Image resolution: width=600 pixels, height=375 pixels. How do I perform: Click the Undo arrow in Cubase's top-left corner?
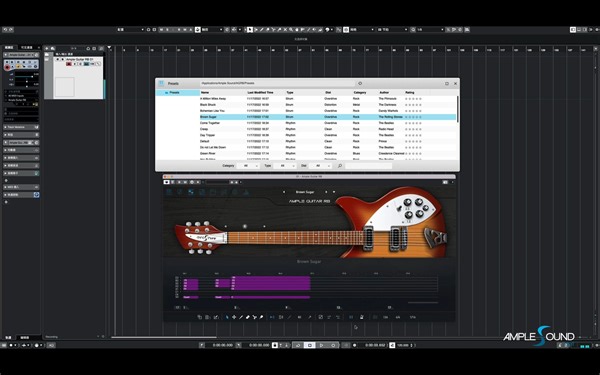pyautogui.click(x=5, y=29)
